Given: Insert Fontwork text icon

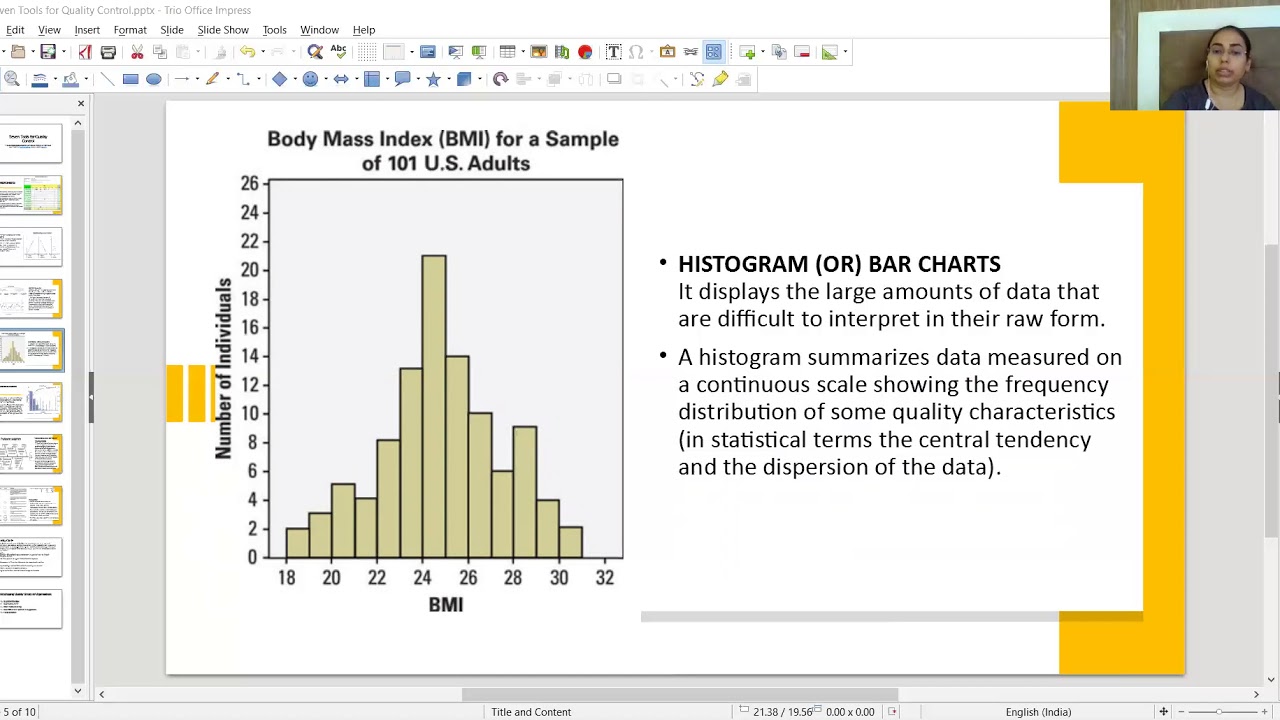Looking at the screenshot, I should click(667, 52).
